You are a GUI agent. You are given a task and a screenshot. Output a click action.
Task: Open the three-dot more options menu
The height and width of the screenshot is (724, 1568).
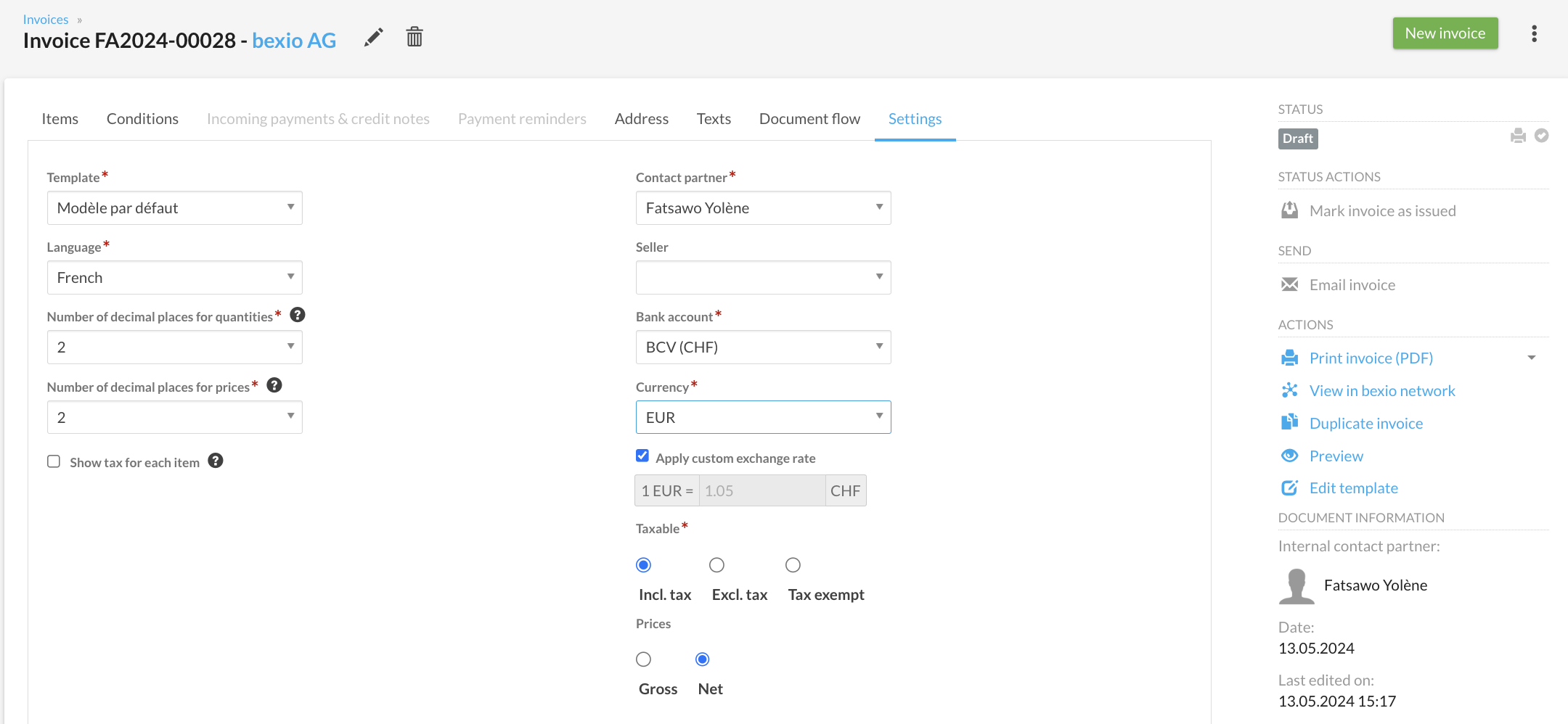1534,33
